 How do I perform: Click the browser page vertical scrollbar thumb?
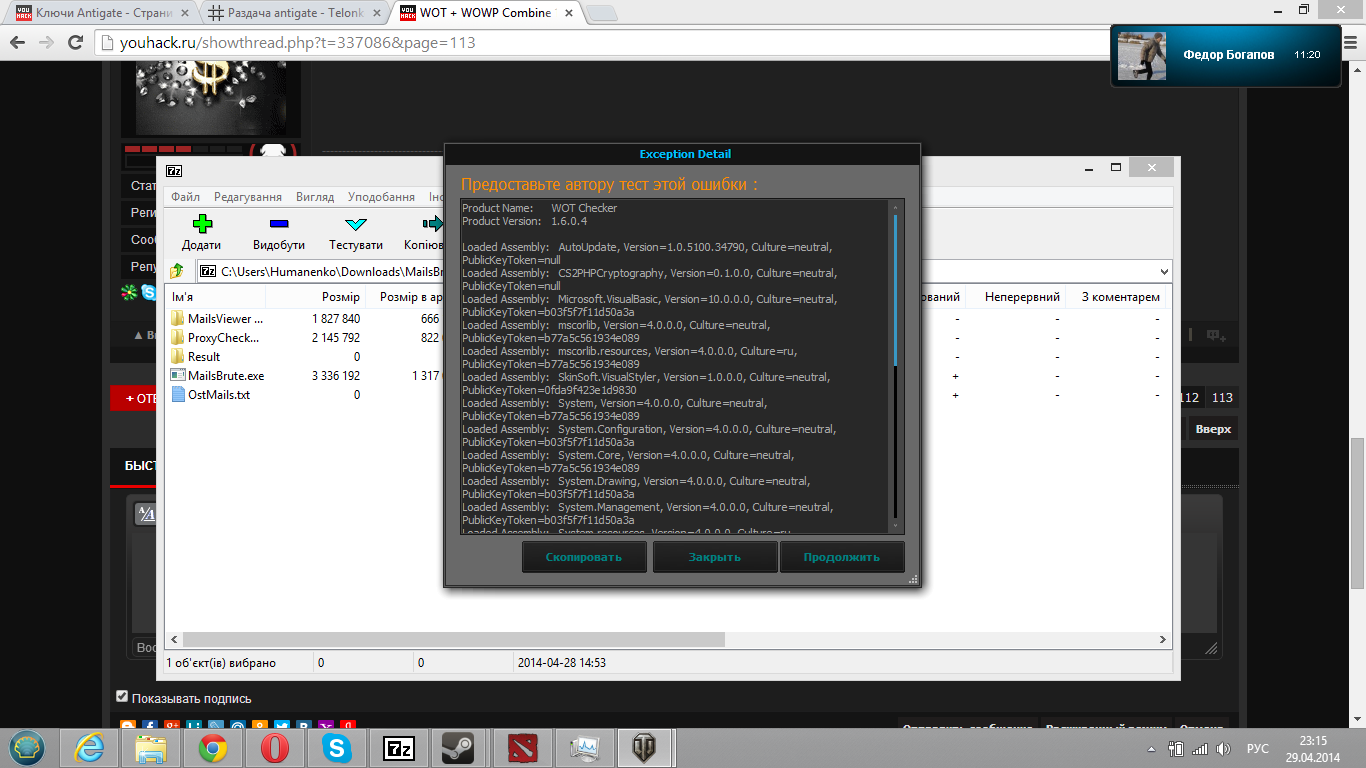coord(1357,514)
